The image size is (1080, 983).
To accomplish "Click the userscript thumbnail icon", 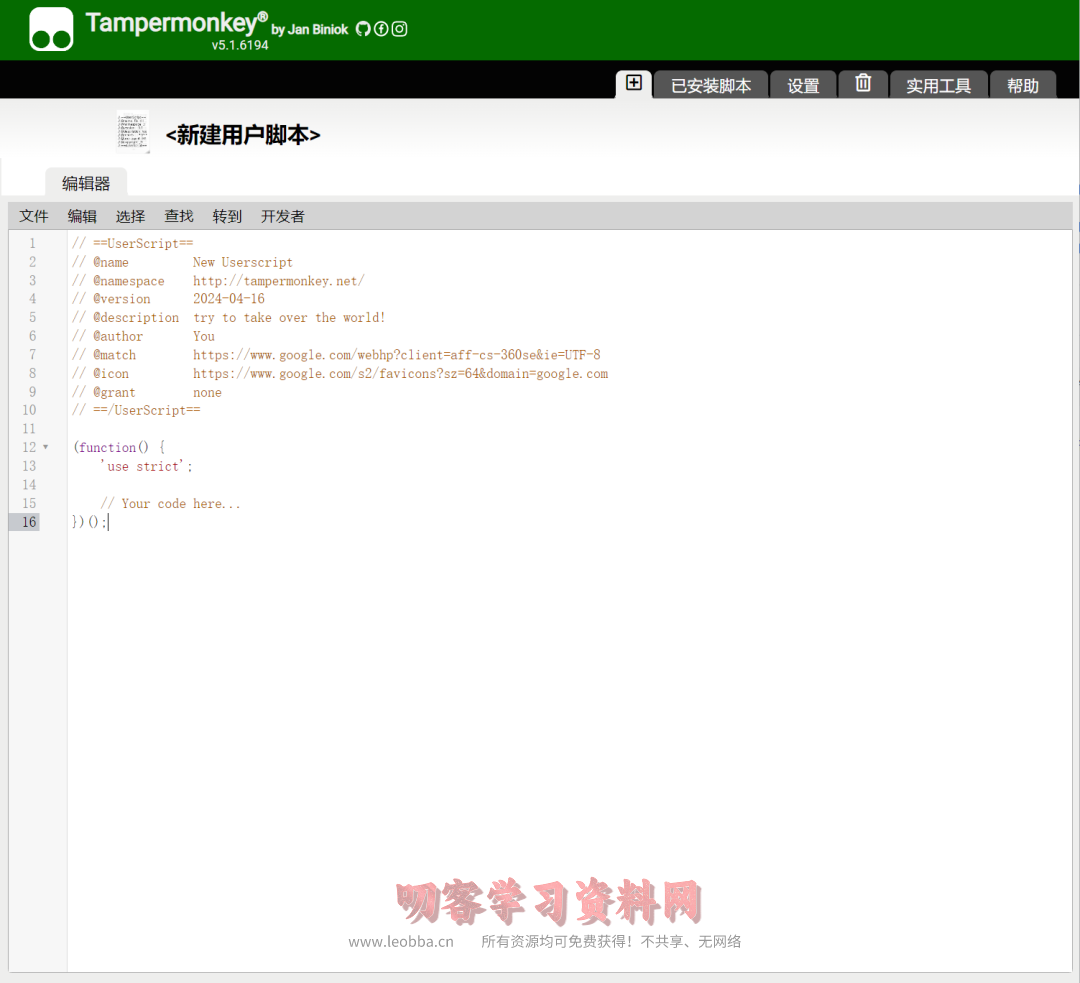I will [133, 132].
